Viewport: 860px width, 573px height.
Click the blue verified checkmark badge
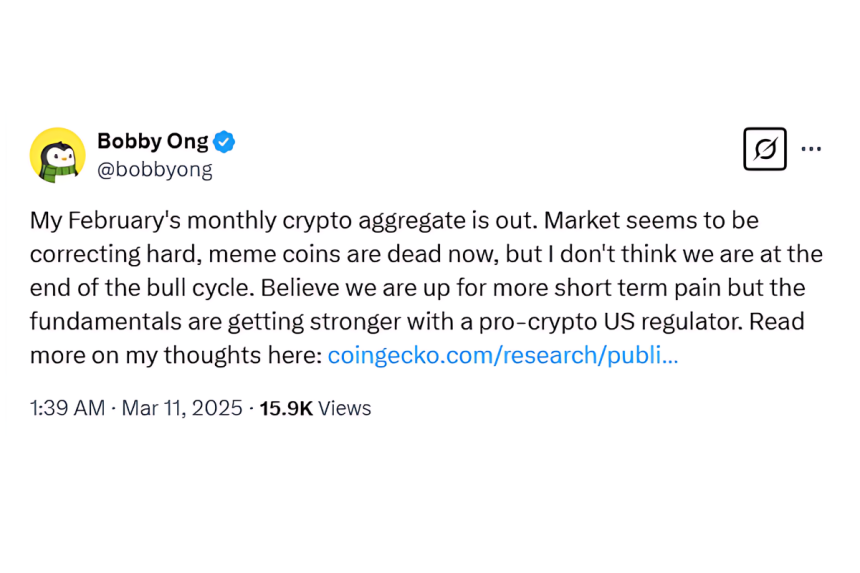[x=225, y=141]
